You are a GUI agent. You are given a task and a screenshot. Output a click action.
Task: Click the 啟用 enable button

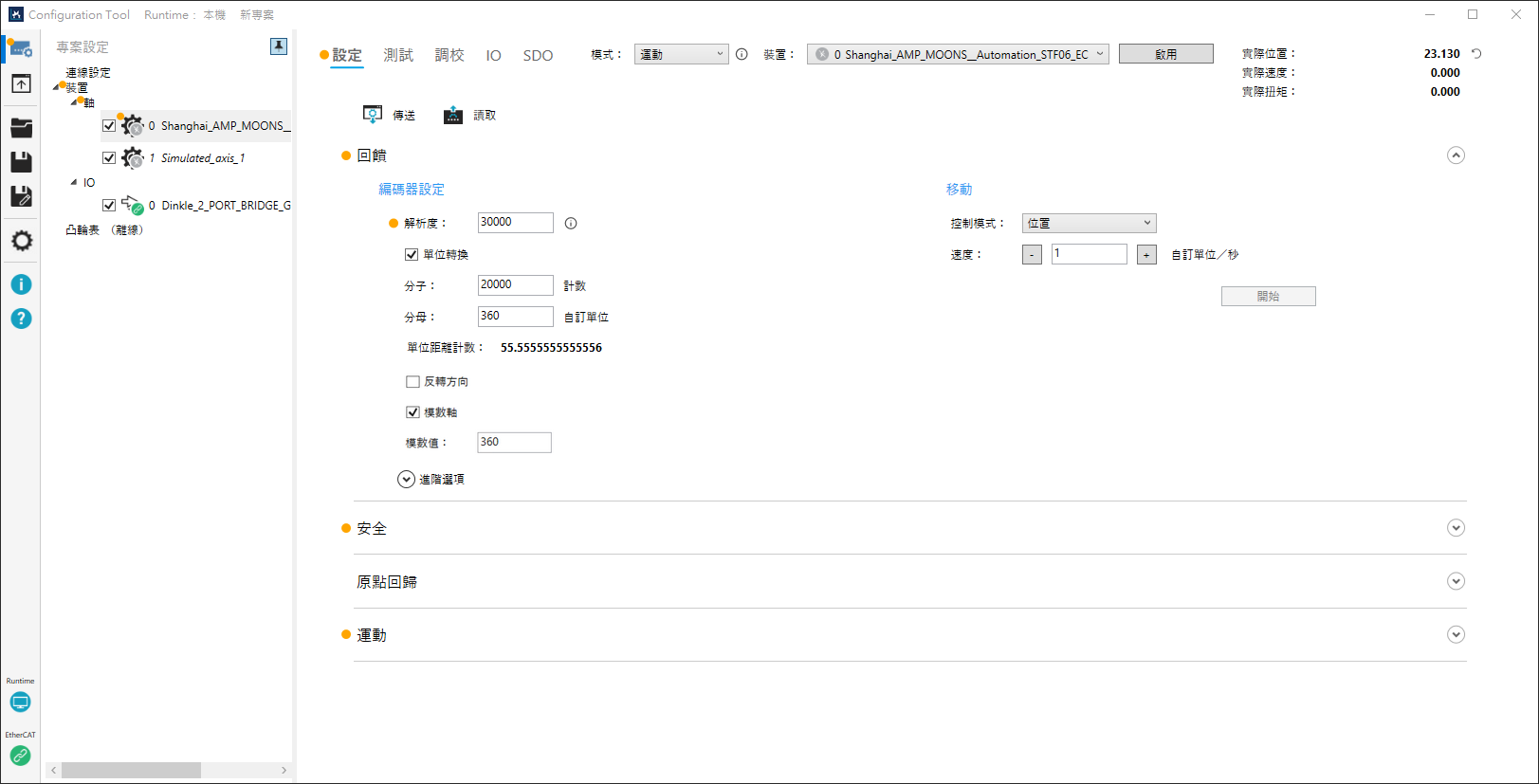pos(1165,54)
